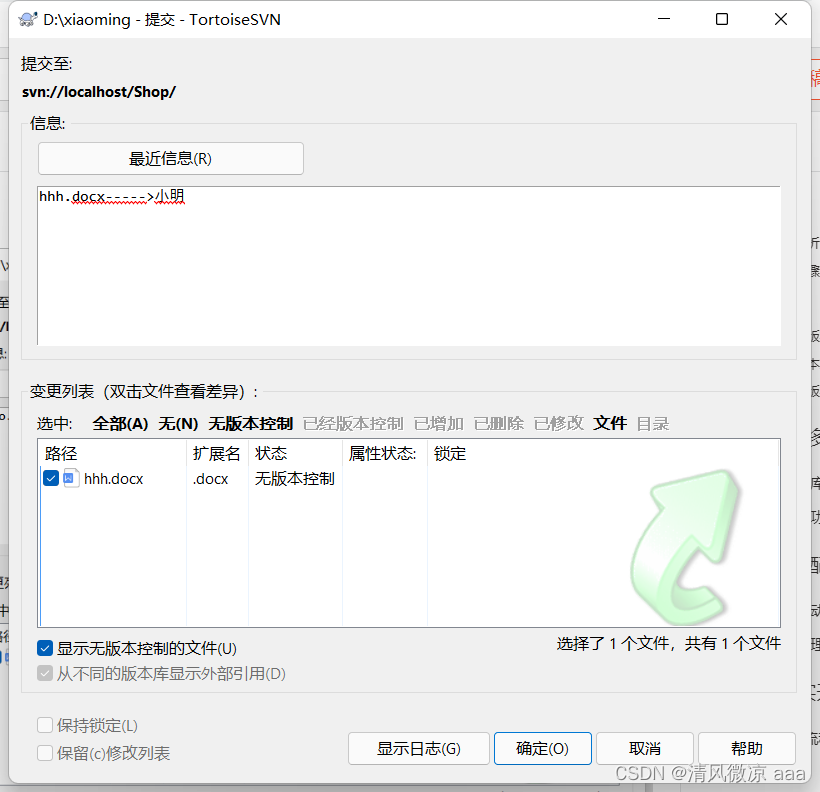Sort list by 扩展名 column header

click(x=217, y=453)
